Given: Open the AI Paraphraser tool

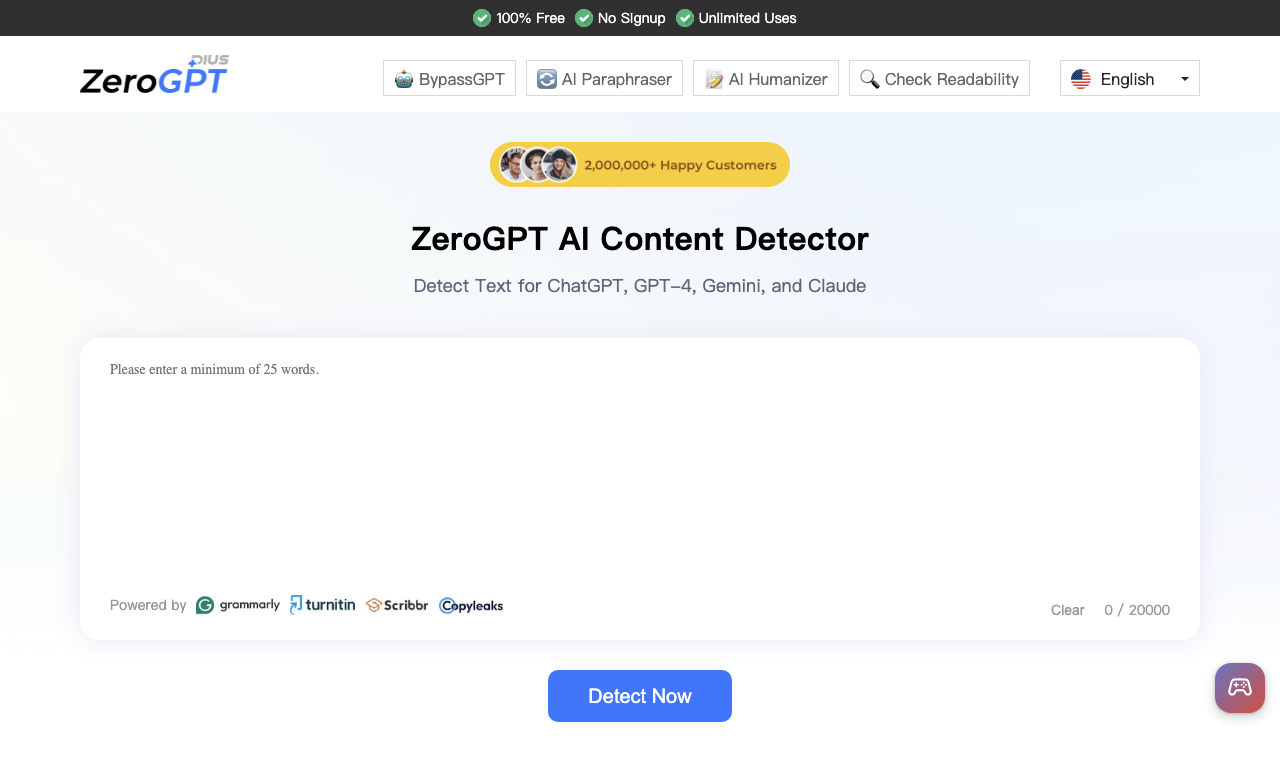Looking at the screenshot, I should (604, 78).
